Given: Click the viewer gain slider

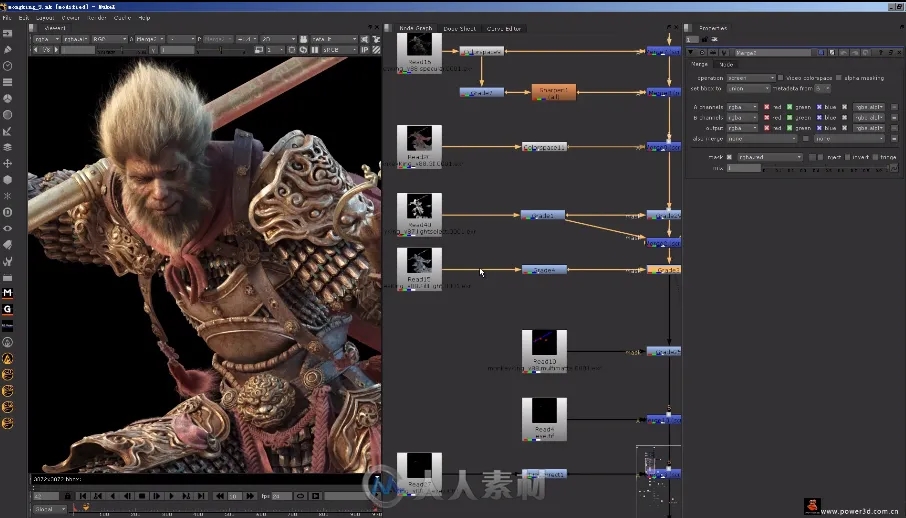Looking at the screenshot, I should tap(121, 50).
